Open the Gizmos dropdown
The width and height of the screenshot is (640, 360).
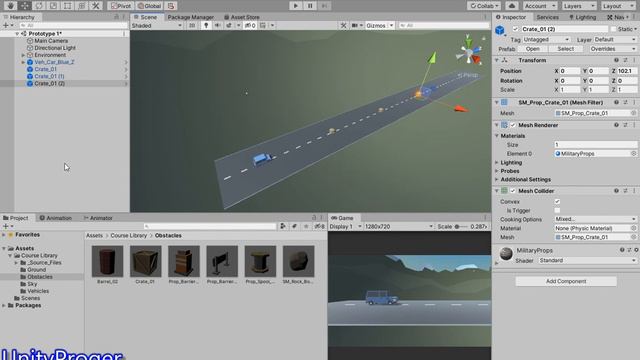point(379,26)
